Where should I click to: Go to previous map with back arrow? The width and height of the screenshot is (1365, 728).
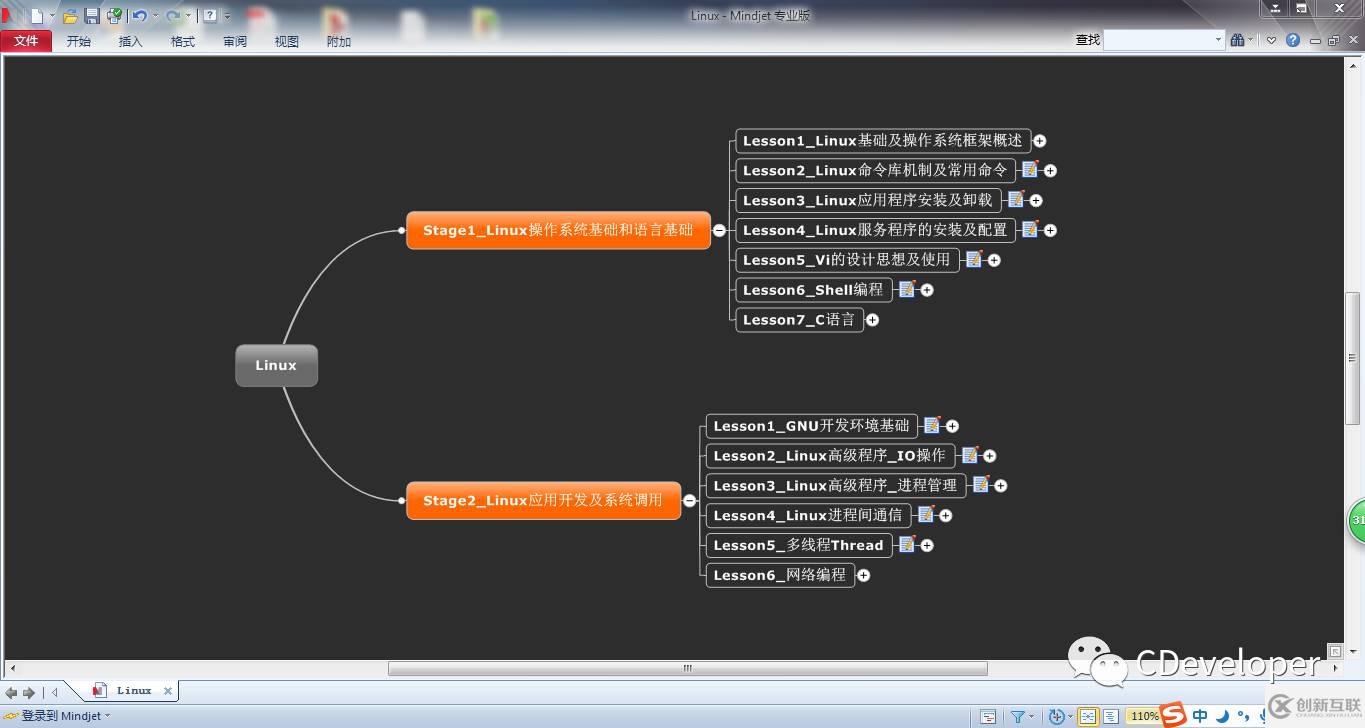11,691
